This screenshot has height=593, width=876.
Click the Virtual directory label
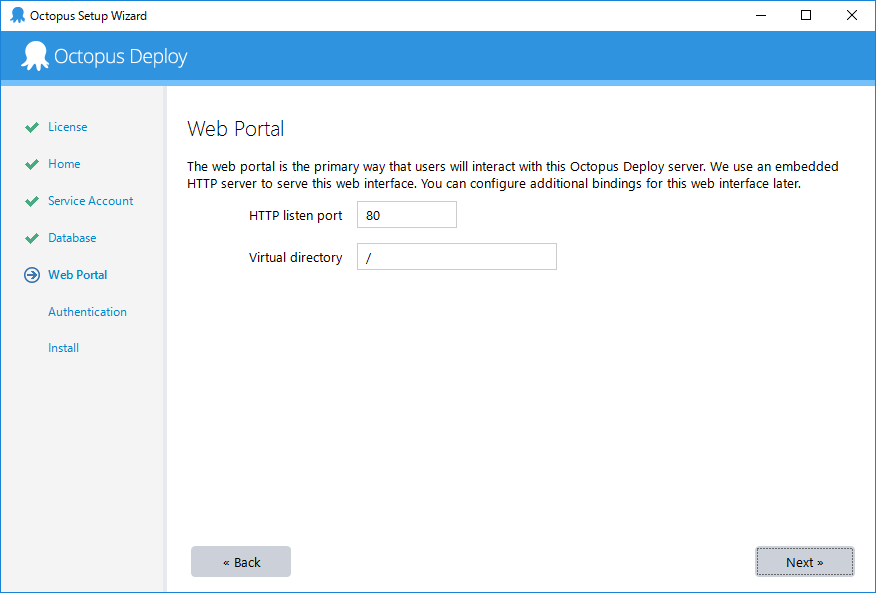click(296, 257)
